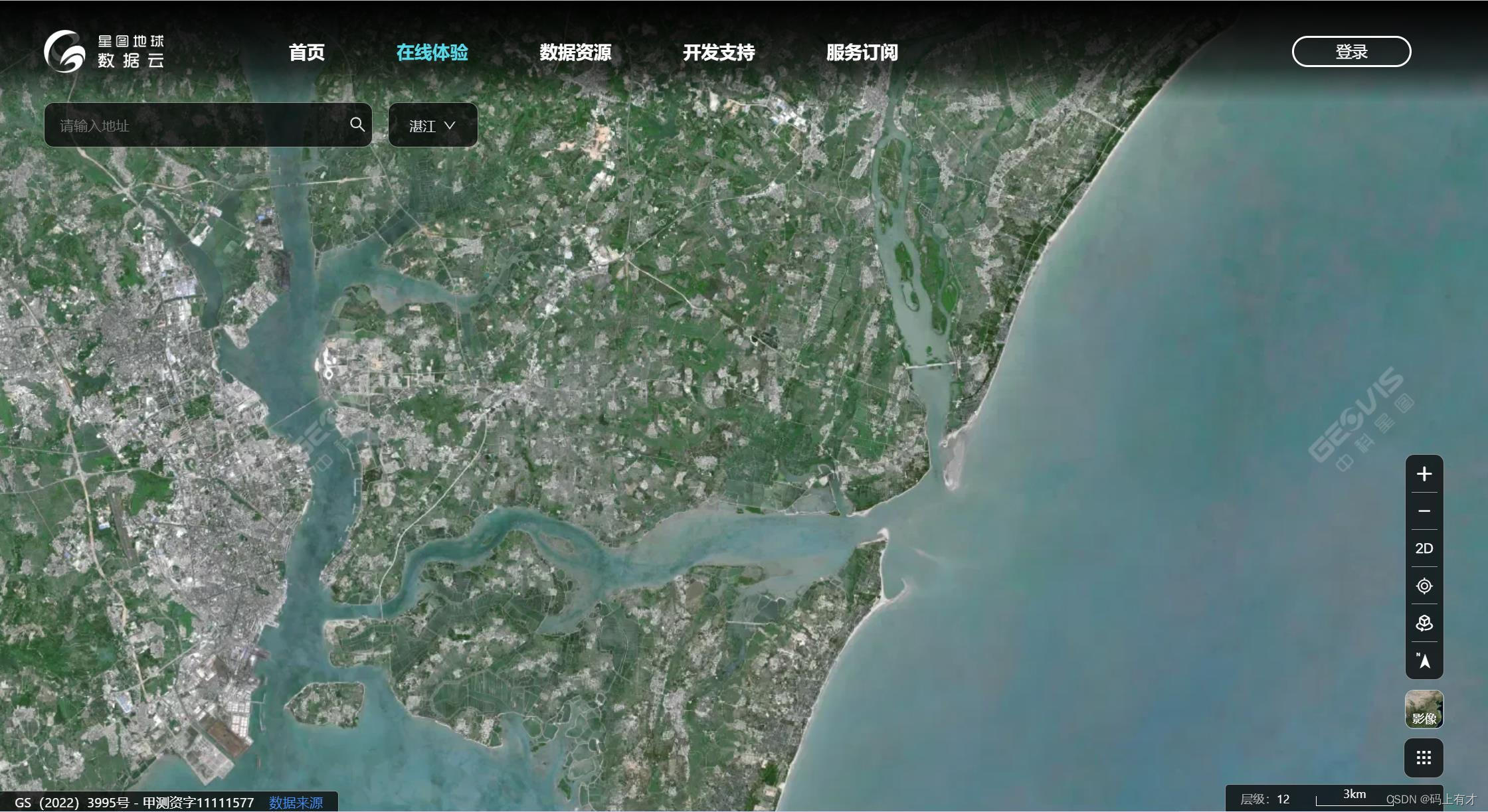Click the chevron beside 湛江

point(450,125)
